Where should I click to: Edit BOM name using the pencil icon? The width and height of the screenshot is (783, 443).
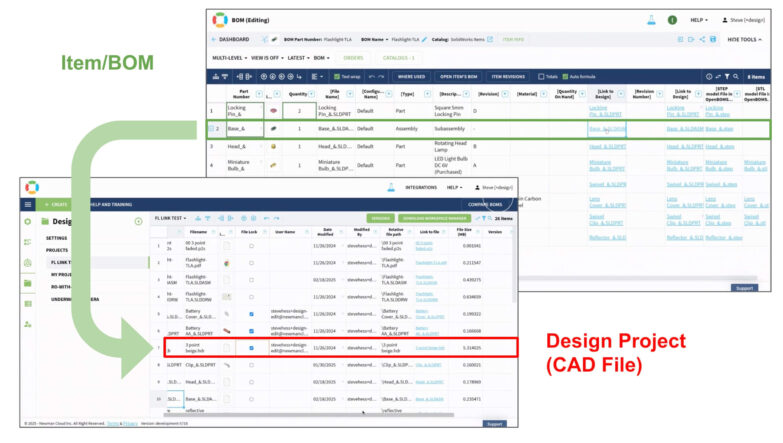coord(424,39)
